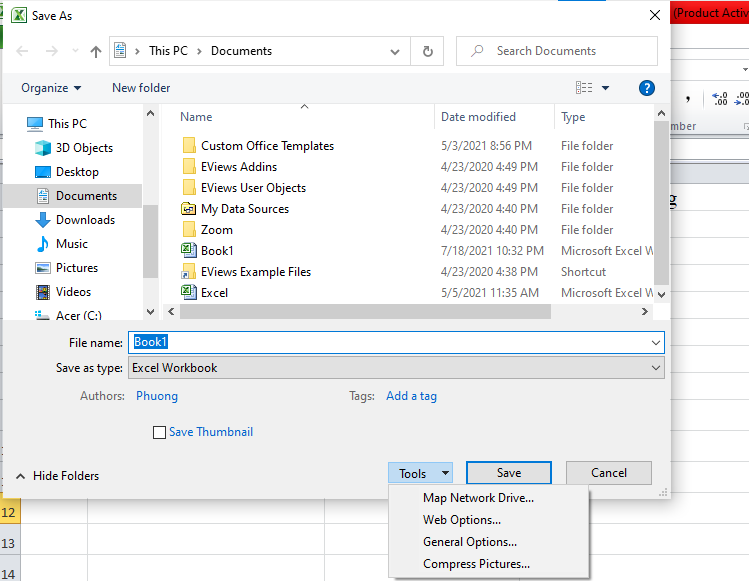
Task: Click the Pictures icon in sidebar
Action: [x=43, y=268]
